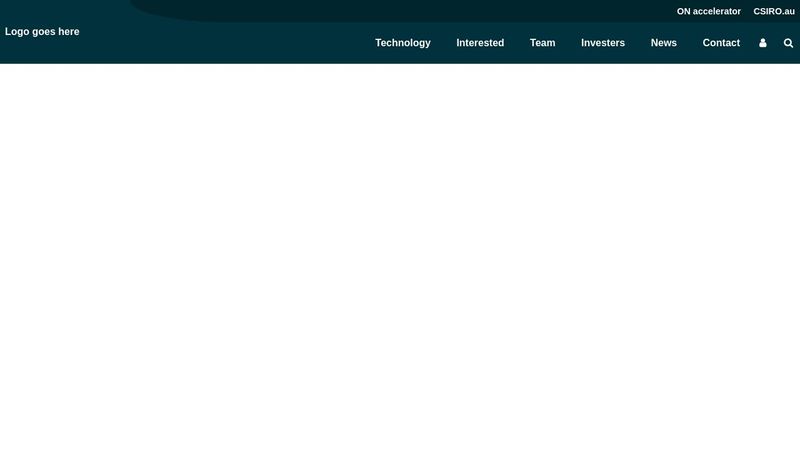The height and width of the screenshot is (450, 800).
Task: Open the Investers navigation link
Action: click(x=603, y=43)
